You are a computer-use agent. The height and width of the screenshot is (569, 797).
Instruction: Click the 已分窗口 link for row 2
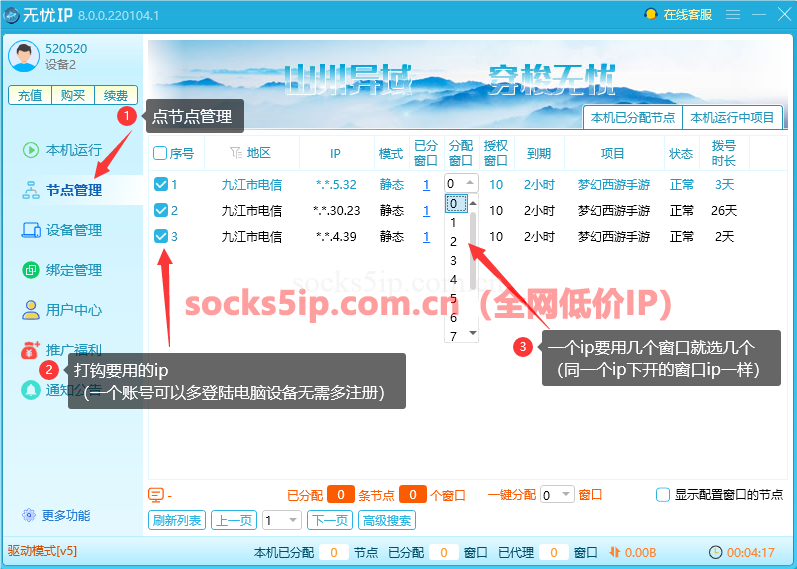point(426,211)
